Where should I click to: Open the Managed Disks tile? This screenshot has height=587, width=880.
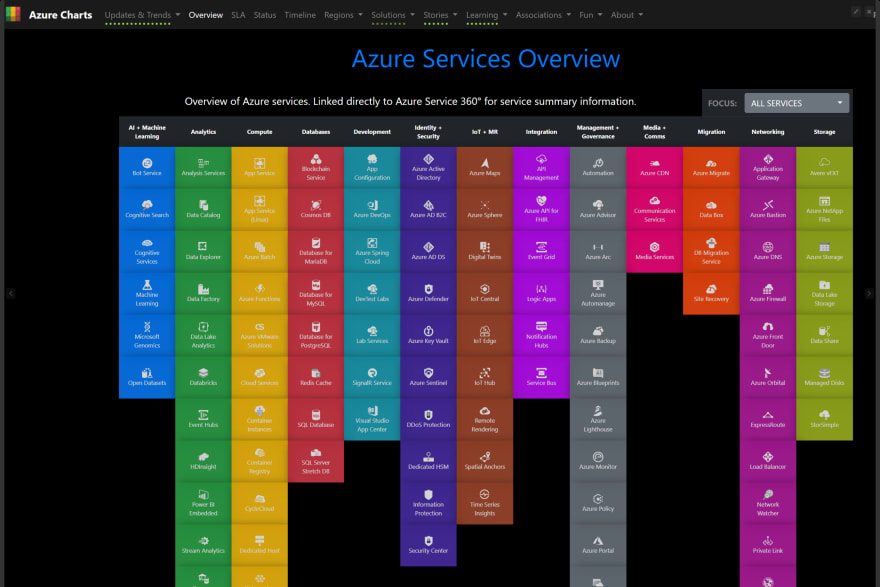coord(824,377)
